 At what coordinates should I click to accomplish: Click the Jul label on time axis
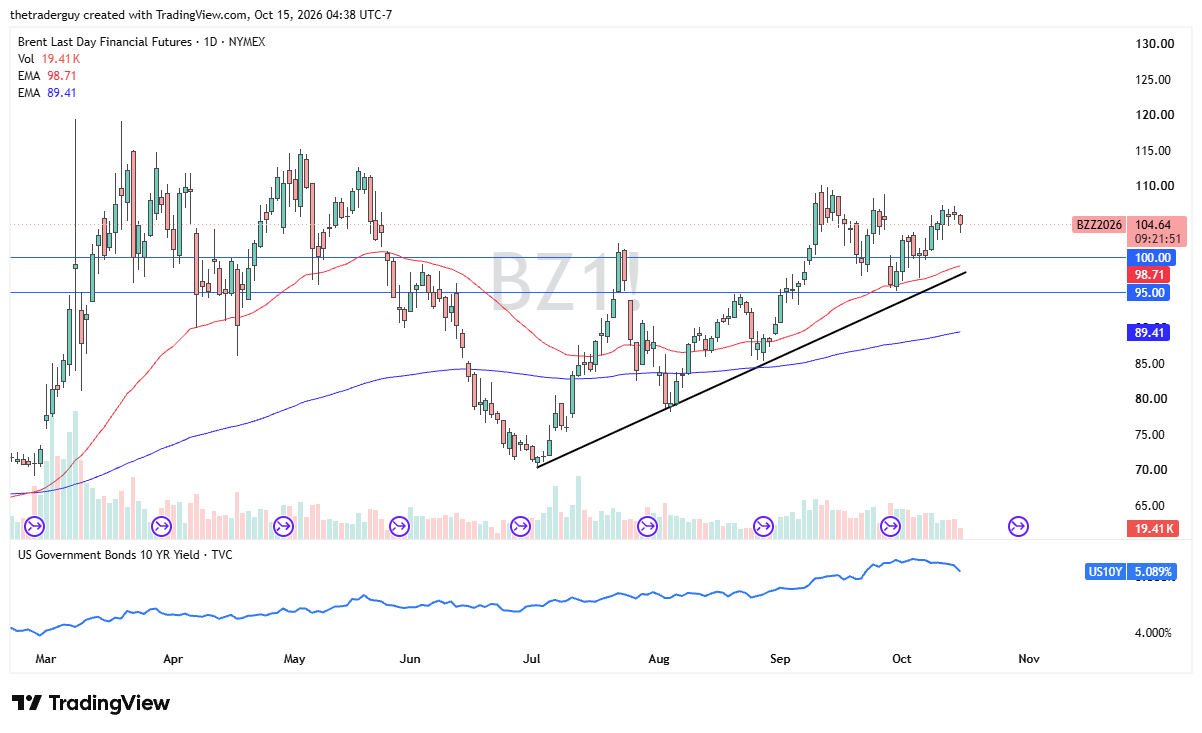click(532, 659)
